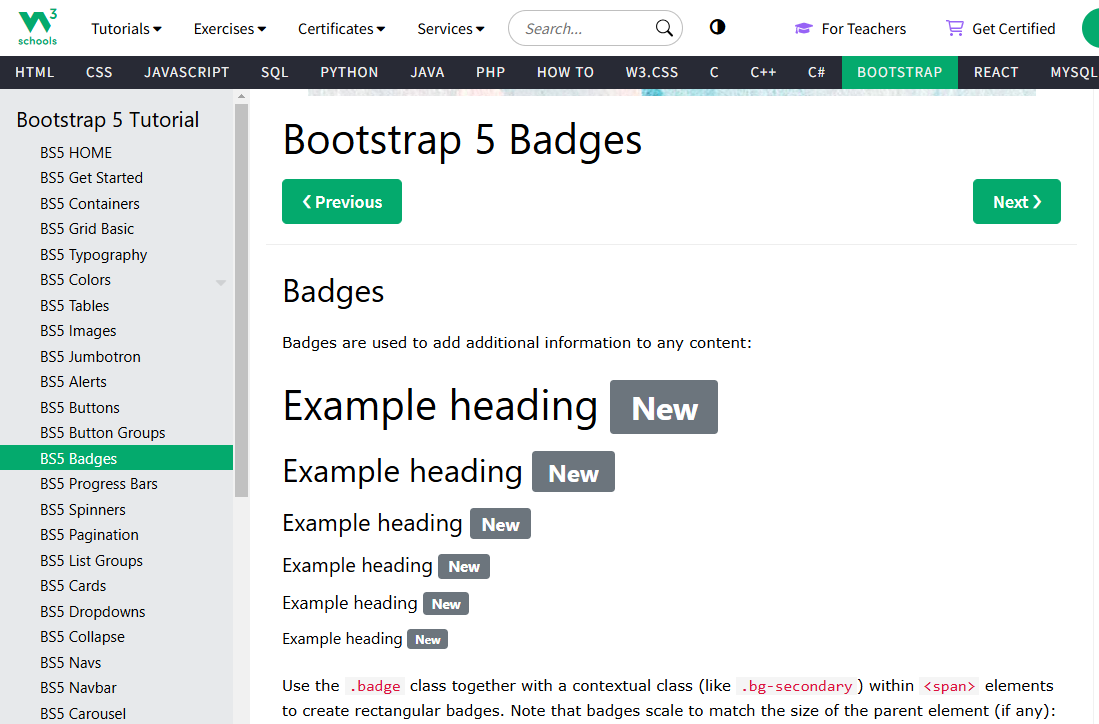Open BS5 Collapse in sidebar
Viewport: 1099px width, 724px height.
(116, 637)
